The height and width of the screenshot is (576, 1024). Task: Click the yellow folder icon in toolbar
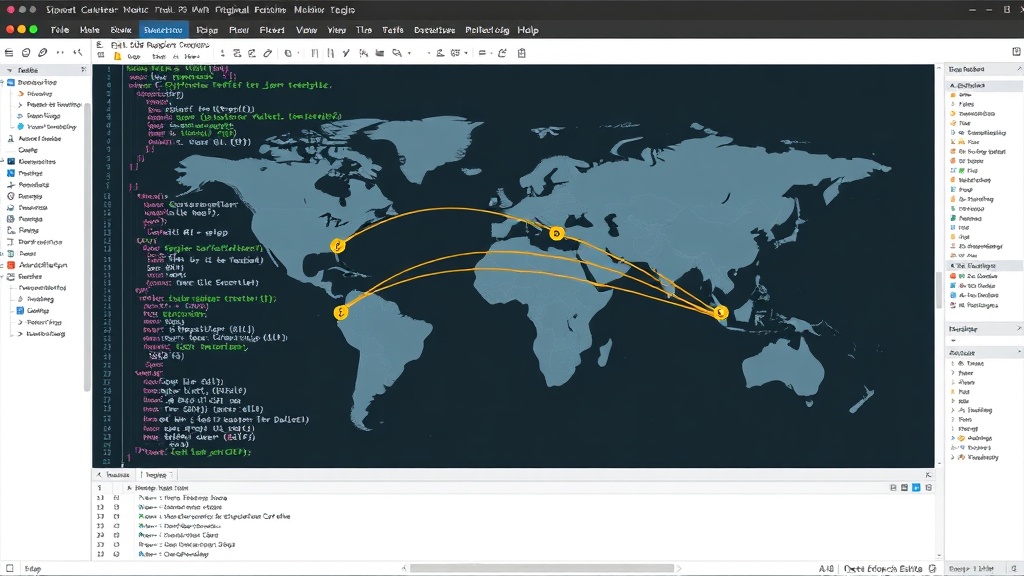point(118,56)
